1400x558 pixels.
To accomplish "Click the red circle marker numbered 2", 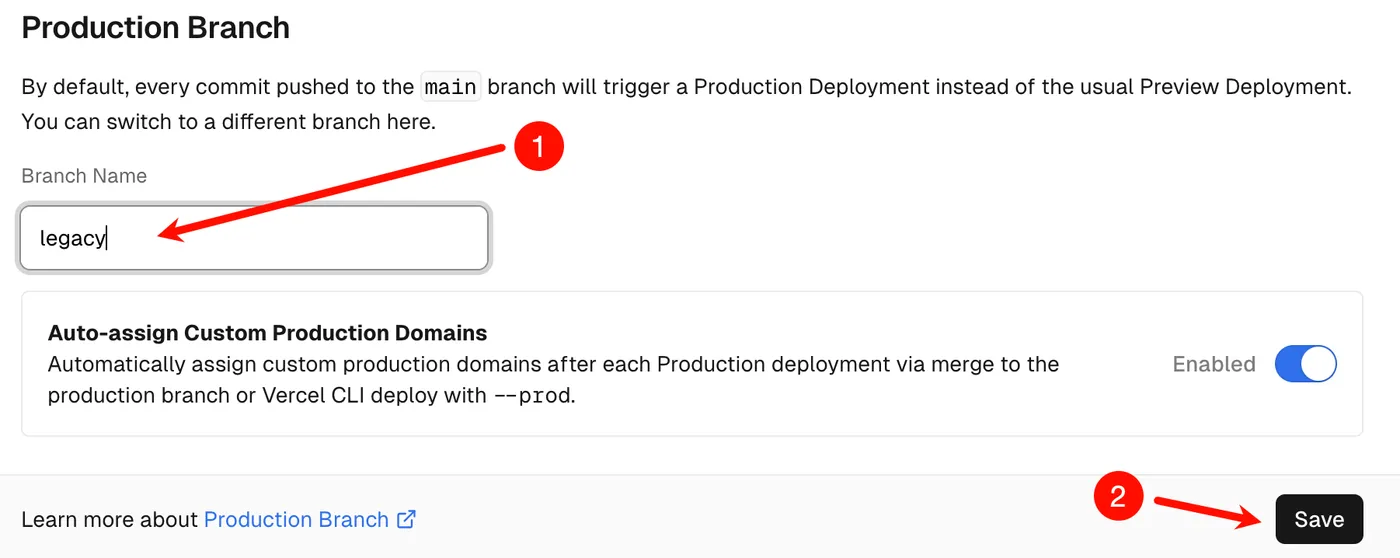I will tap(1119, 497).
